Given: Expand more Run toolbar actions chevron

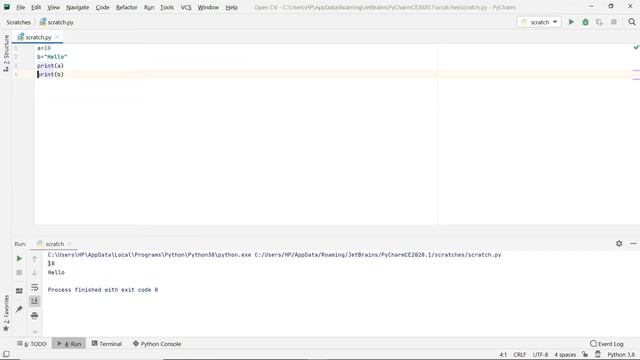Looking at the screenshot, I should point(35,331).
